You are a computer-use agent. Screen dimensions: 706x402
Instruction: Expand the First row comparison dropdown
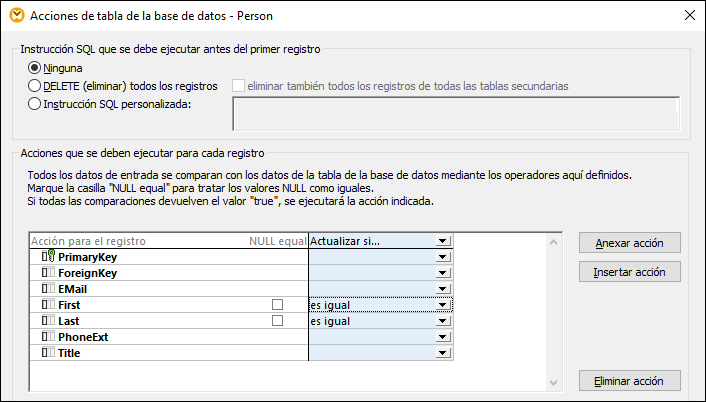[x=443, y=305]
